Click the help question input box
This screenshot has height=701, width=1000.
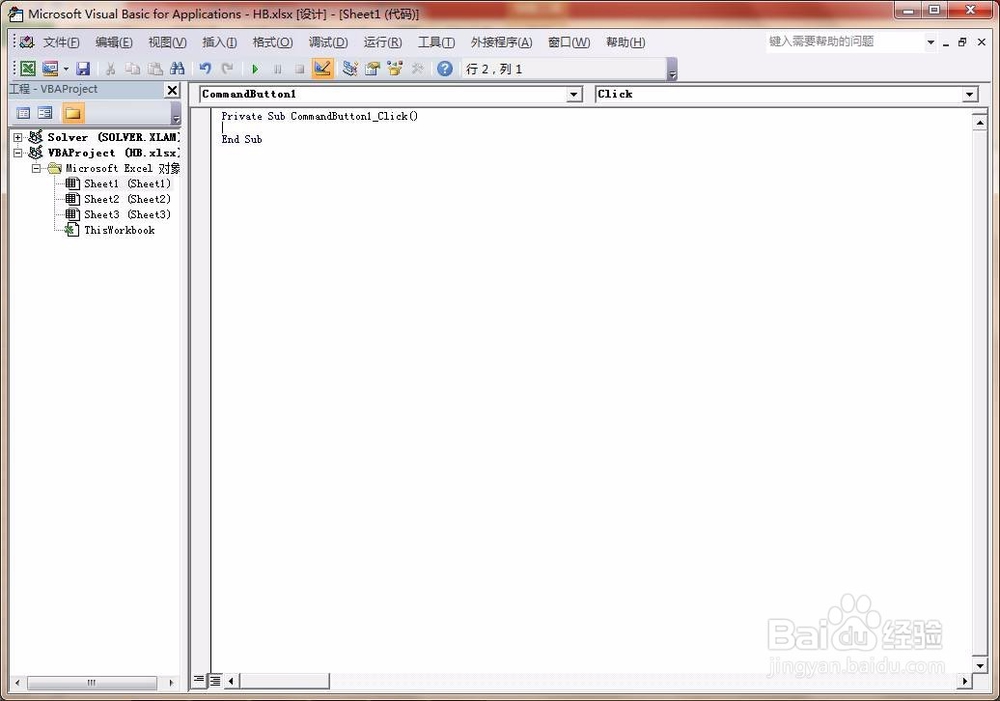pos(844,41)
